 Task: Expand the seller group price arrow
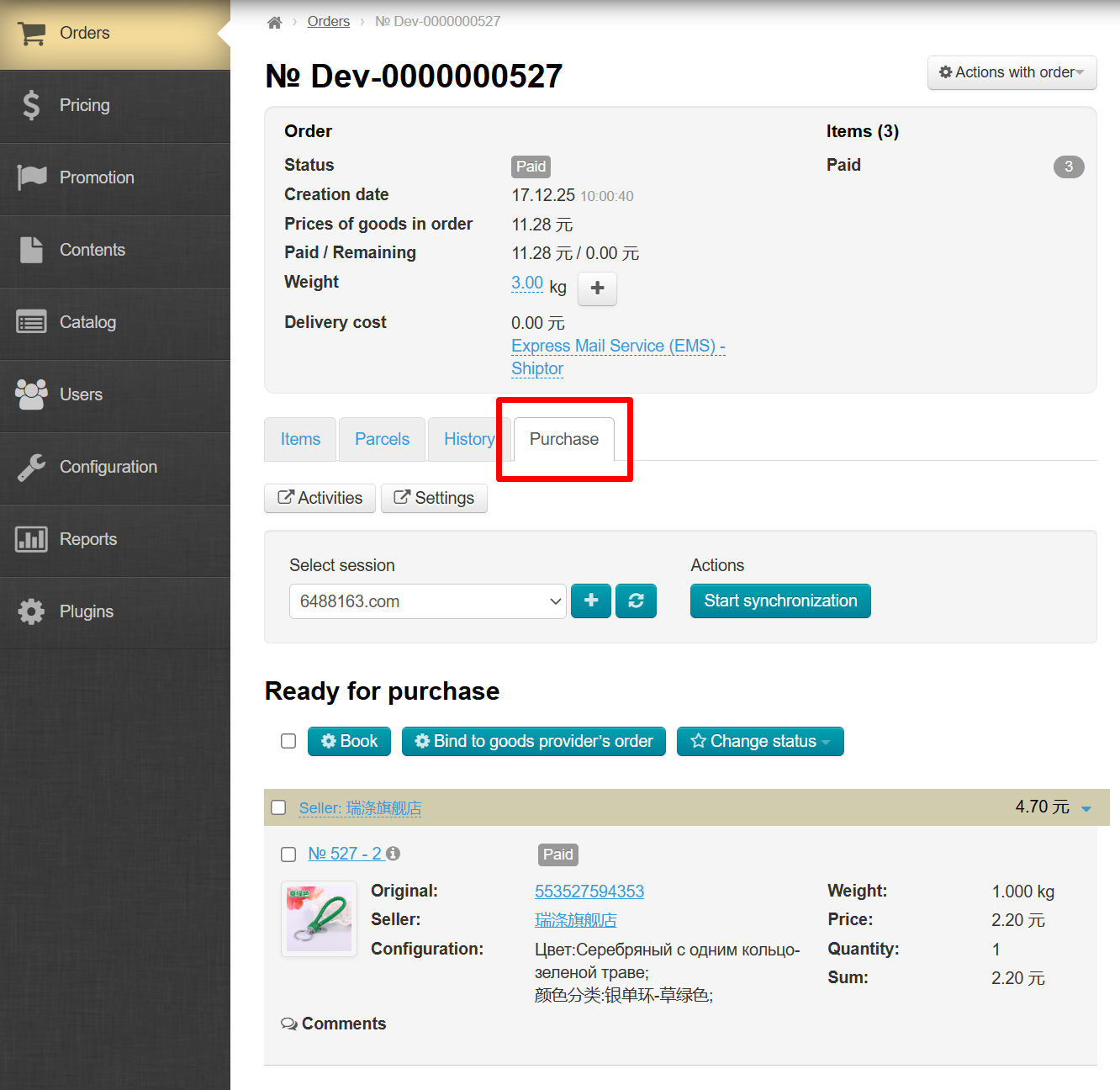(1086, 809)
